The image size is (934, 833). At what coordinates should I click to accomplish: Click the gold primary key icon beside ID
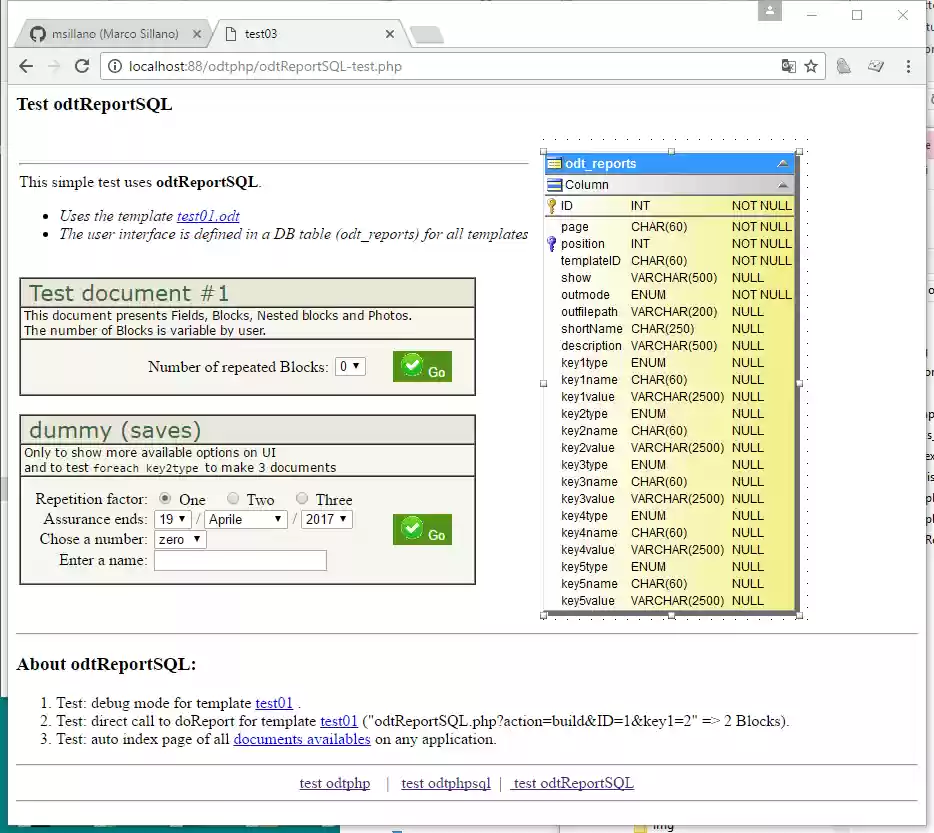pyautogui.click(x=553, y=206)
